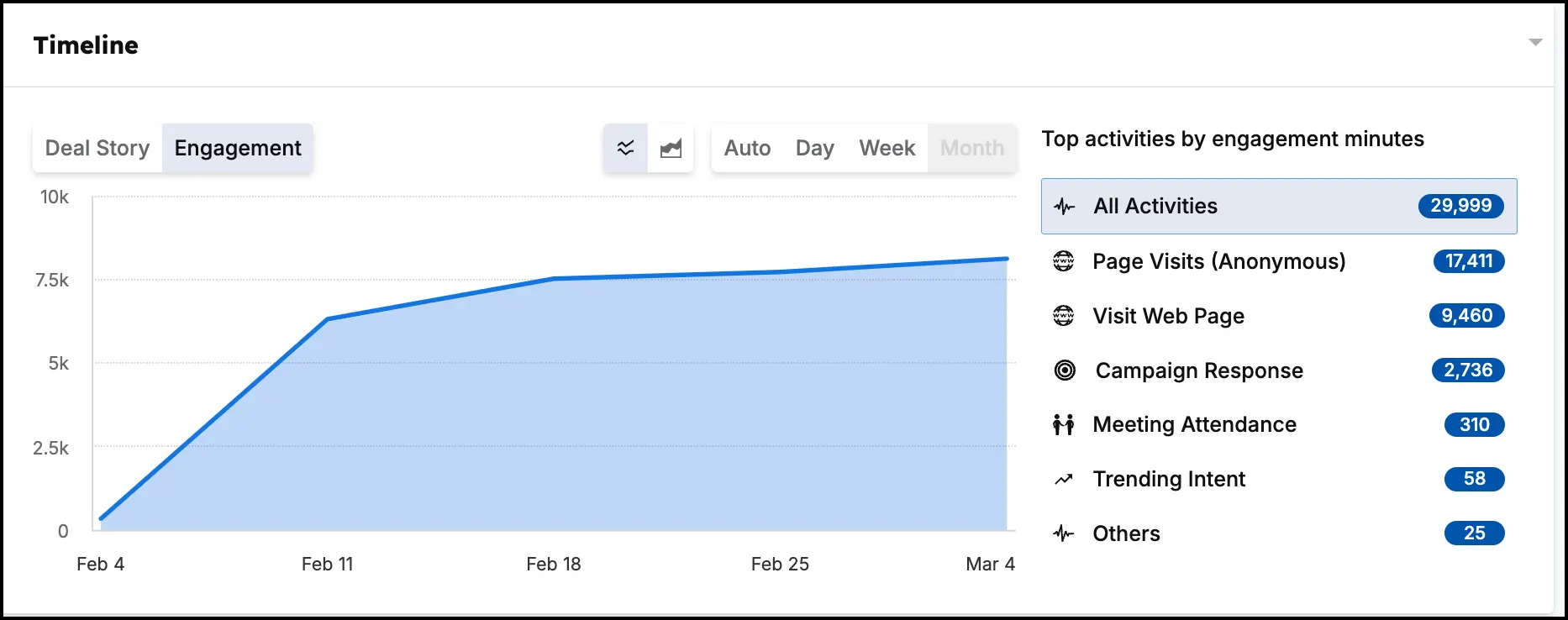Set time granularity to Week
This screenshot has width=1568, height=620.
tap(887, 149)
